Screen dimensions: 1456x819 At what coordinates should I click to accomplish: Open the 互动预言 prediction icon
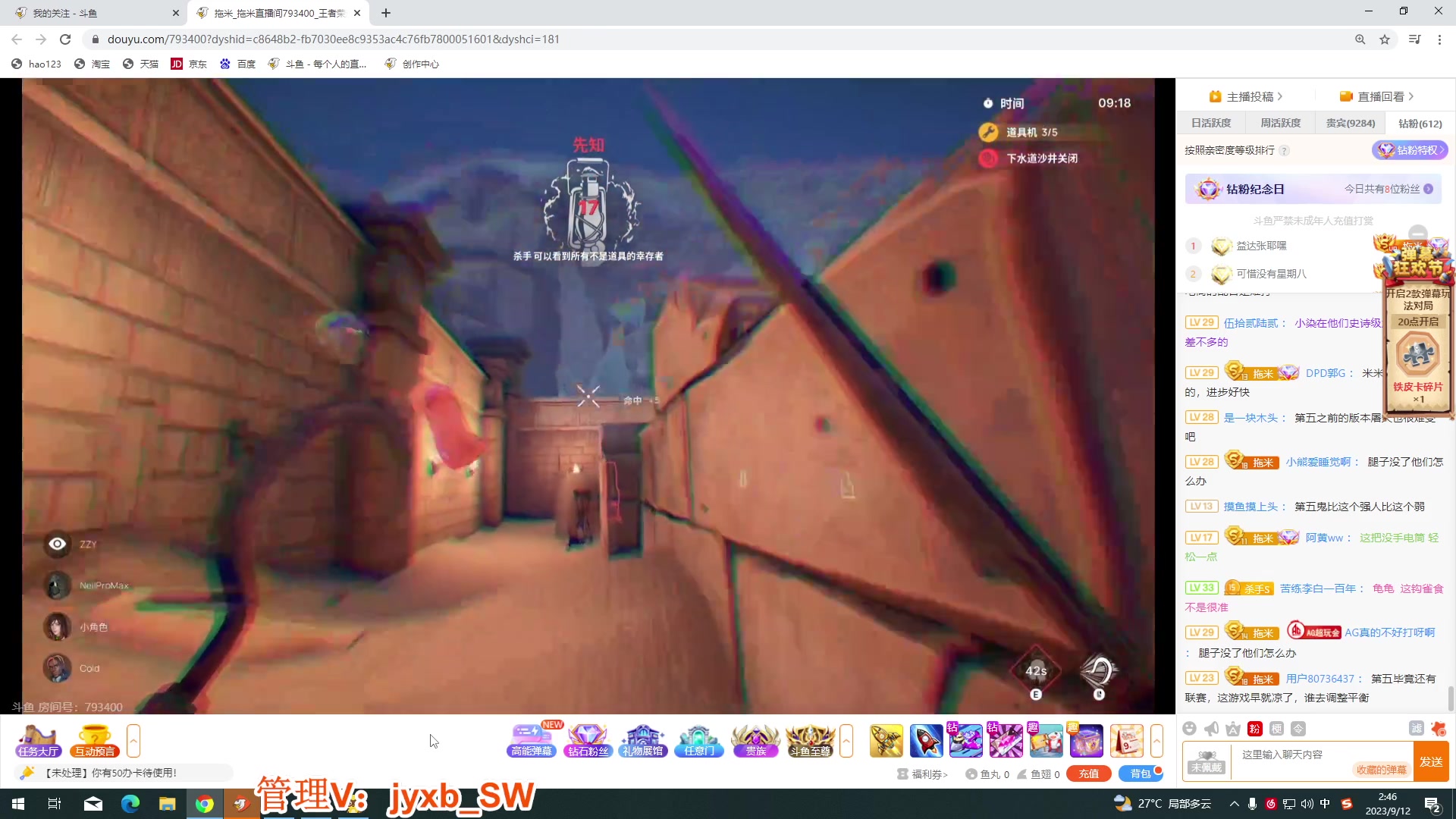(95, 741)
